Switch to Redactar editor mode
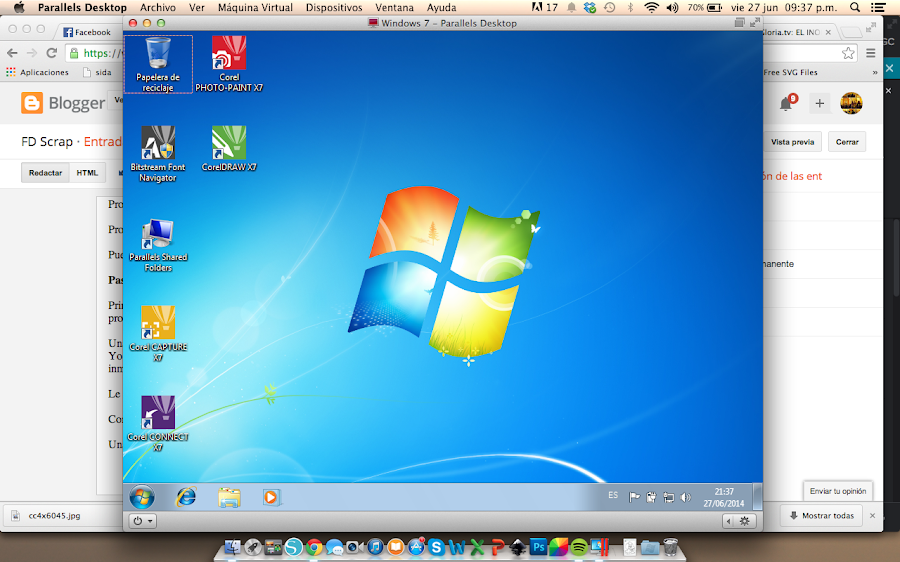The image size is (900, 562). coord(45,173)
